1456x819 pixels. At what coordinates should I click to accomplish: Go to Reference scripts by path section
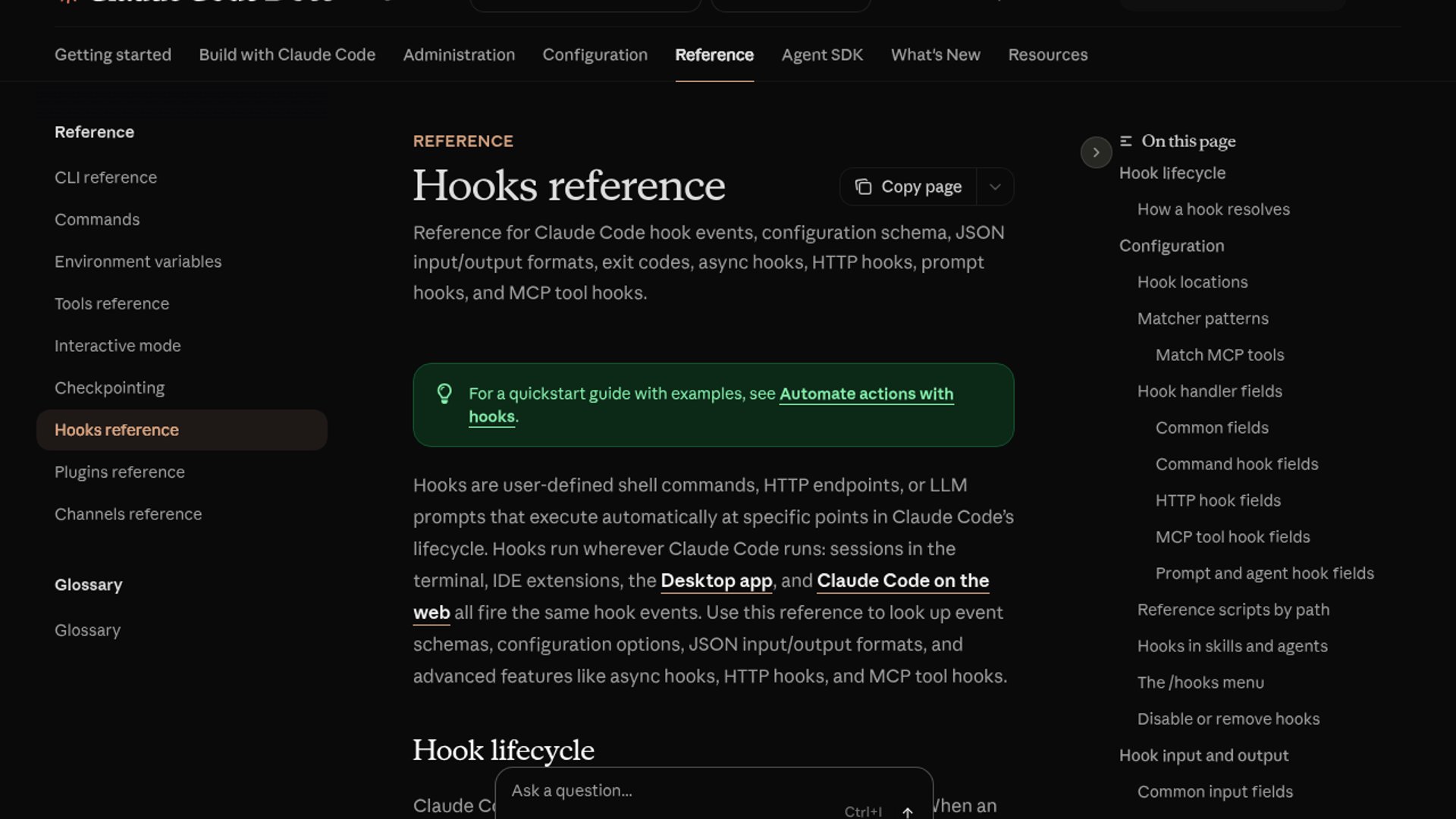1233,610
